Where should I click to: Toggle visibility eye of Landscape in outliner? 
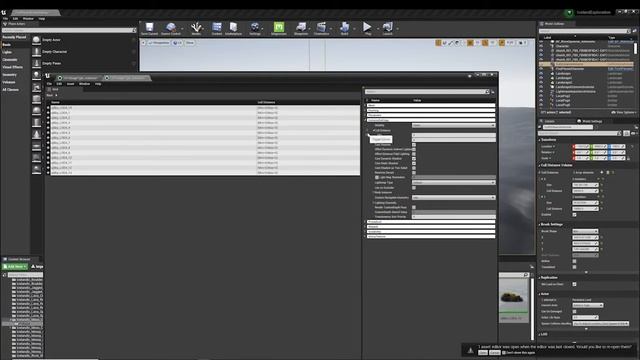pos(542,73)
